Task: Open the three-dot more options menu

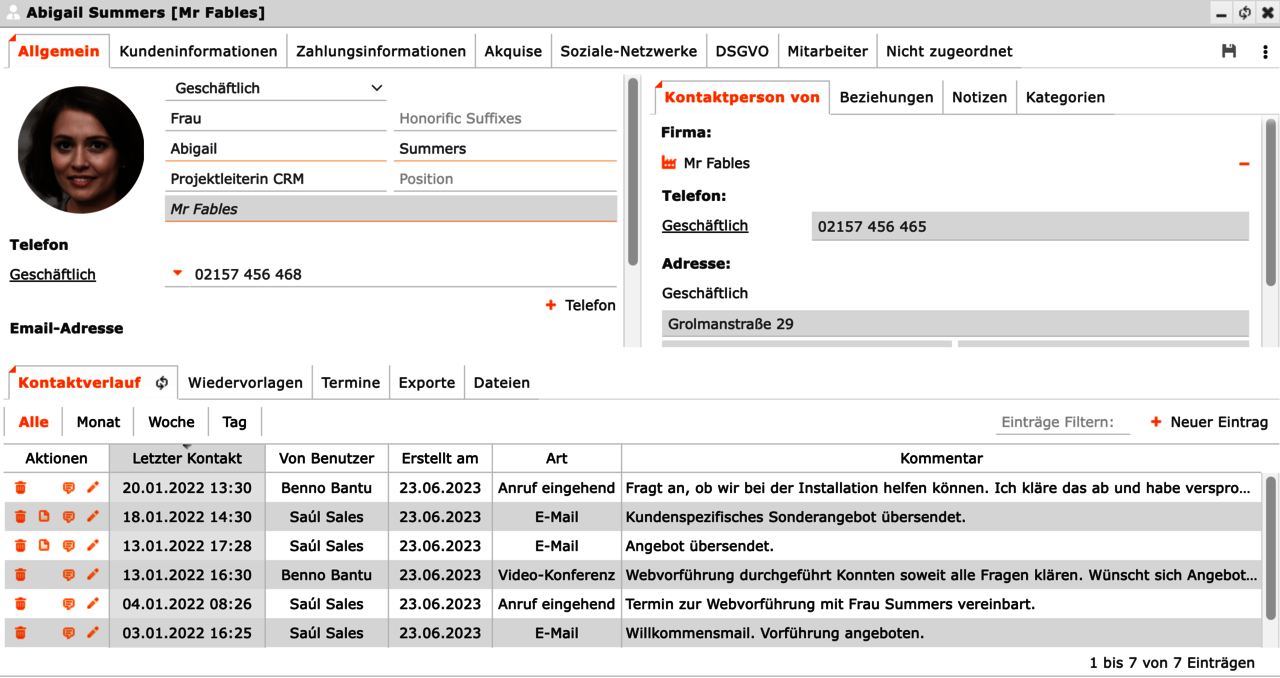Action: click(x=1265, y=51)
